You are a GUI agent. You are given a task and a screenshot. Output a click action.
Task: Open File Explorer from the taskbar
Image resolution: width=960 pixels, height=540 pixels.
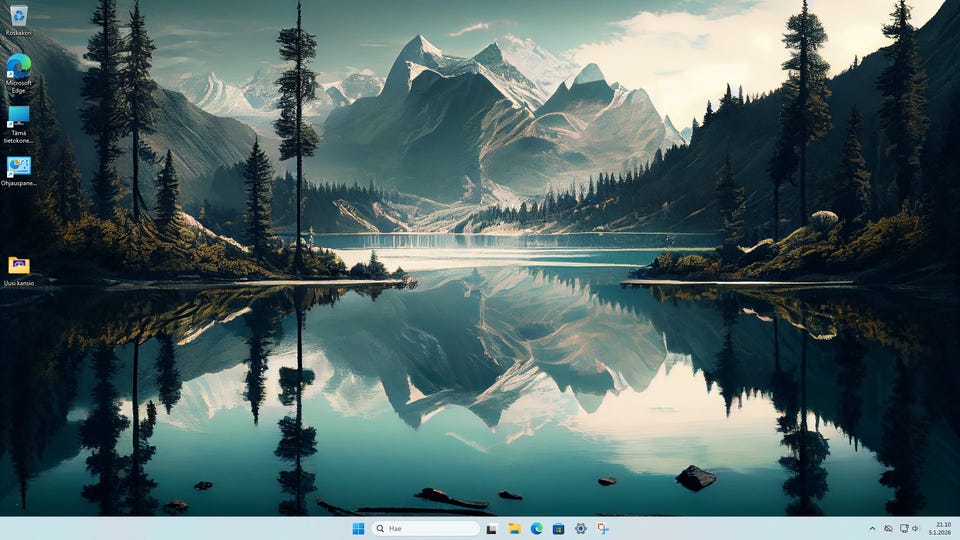[514, 528]
